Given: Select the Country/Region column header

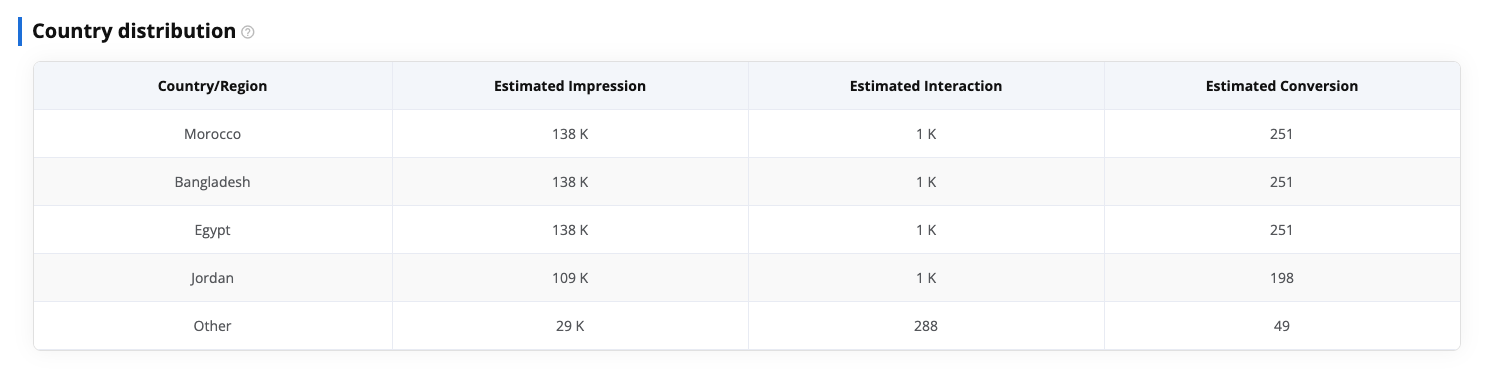Looking at the screenshot, I should (x=213, y=86).
